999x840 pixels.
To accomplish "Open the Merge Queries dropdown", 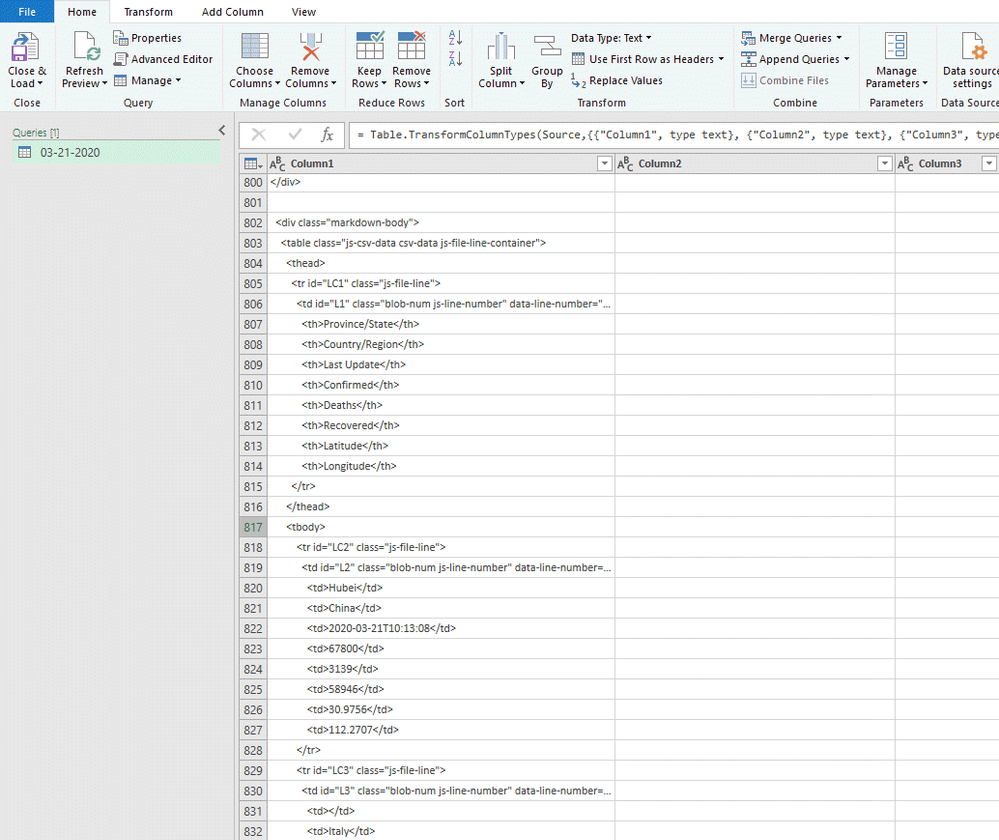I will coord(839,38).
